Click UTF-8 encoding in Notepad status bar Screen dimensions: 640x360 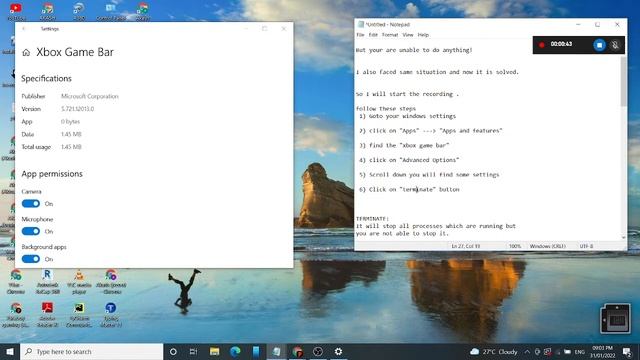click(586, 246)
